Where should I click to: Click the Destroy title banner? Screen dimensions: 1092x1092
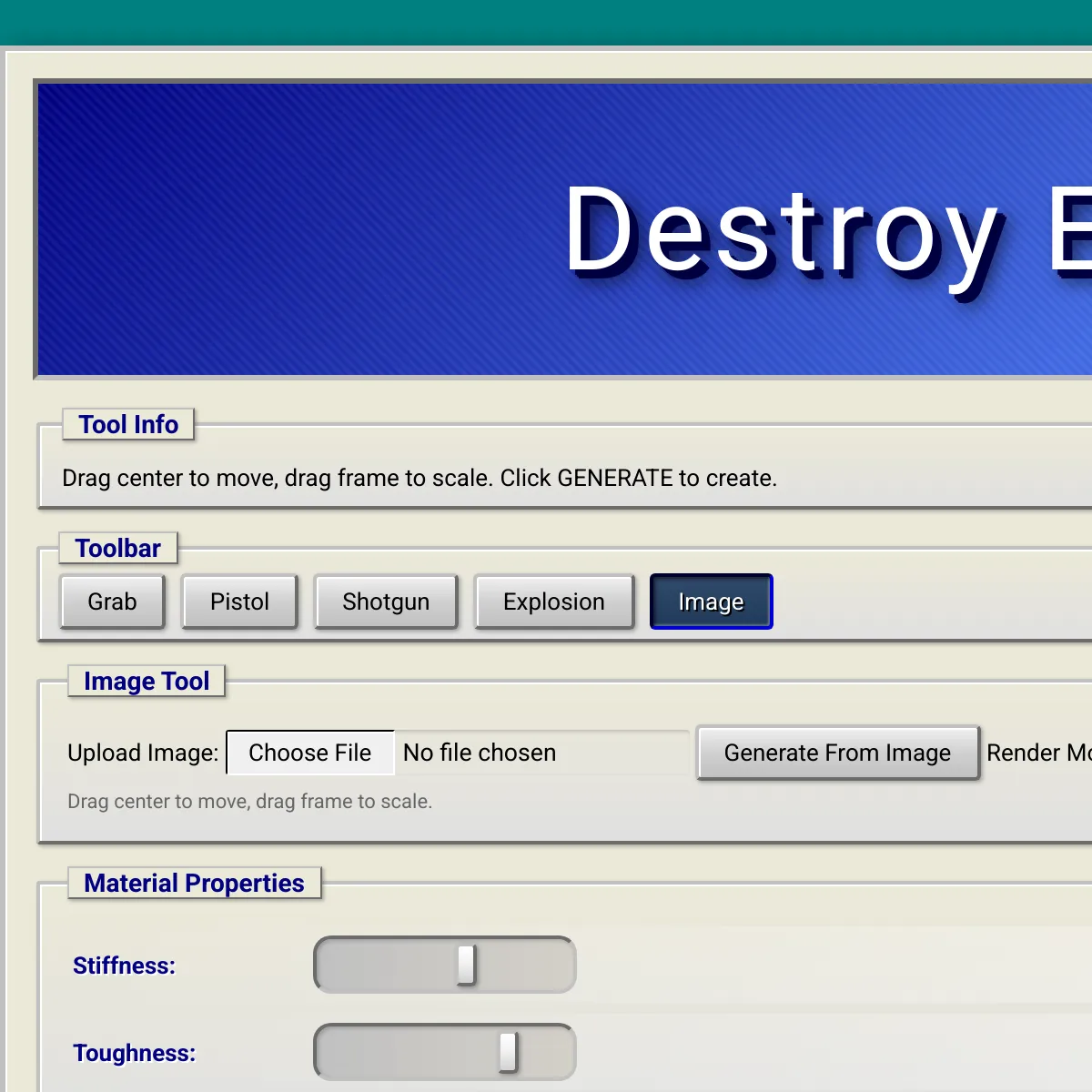click(564, 229)
